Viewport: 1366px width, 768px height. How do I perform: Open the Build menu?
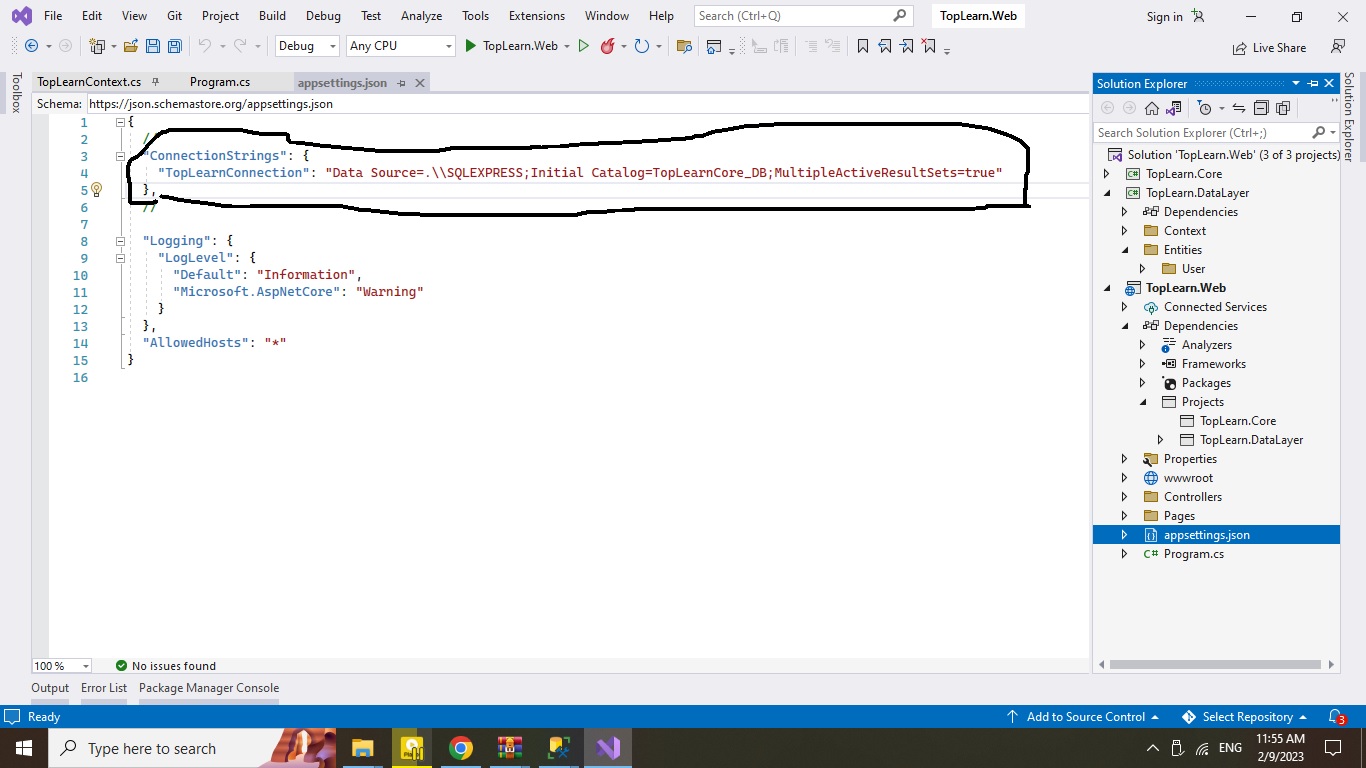pyautogui.click(x=272, y=16)
